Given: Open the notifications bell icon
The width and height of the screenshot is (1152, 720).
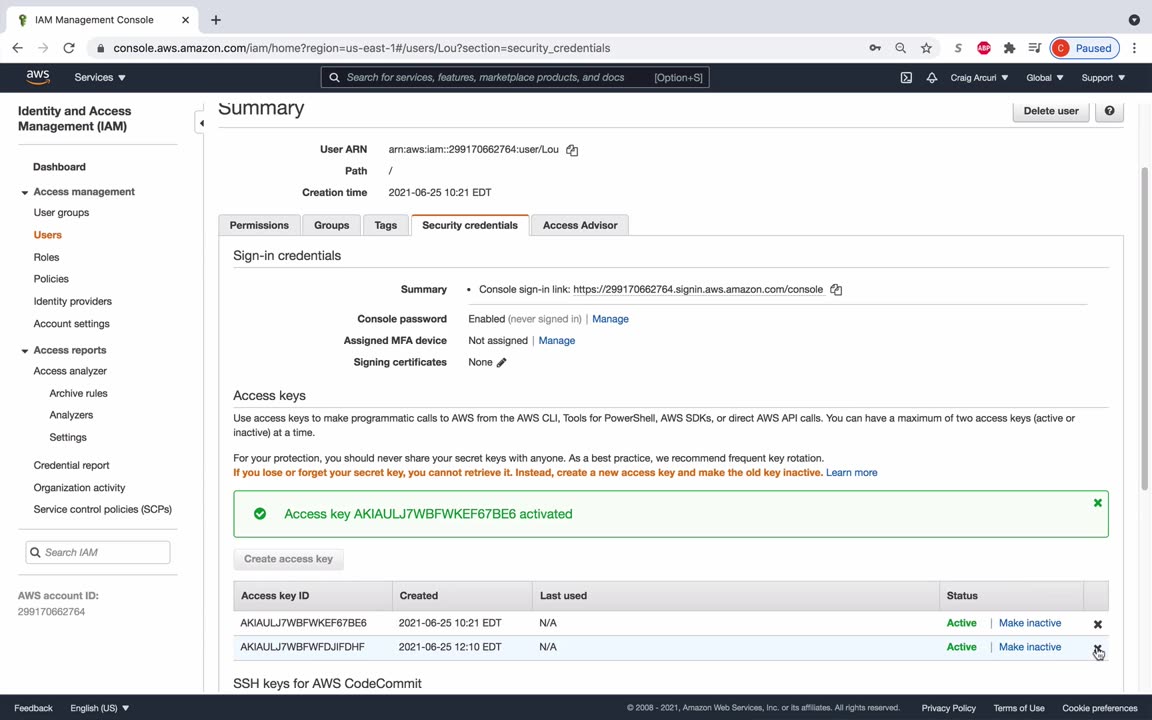Looking at the screenshot, I should pos(932,77).
